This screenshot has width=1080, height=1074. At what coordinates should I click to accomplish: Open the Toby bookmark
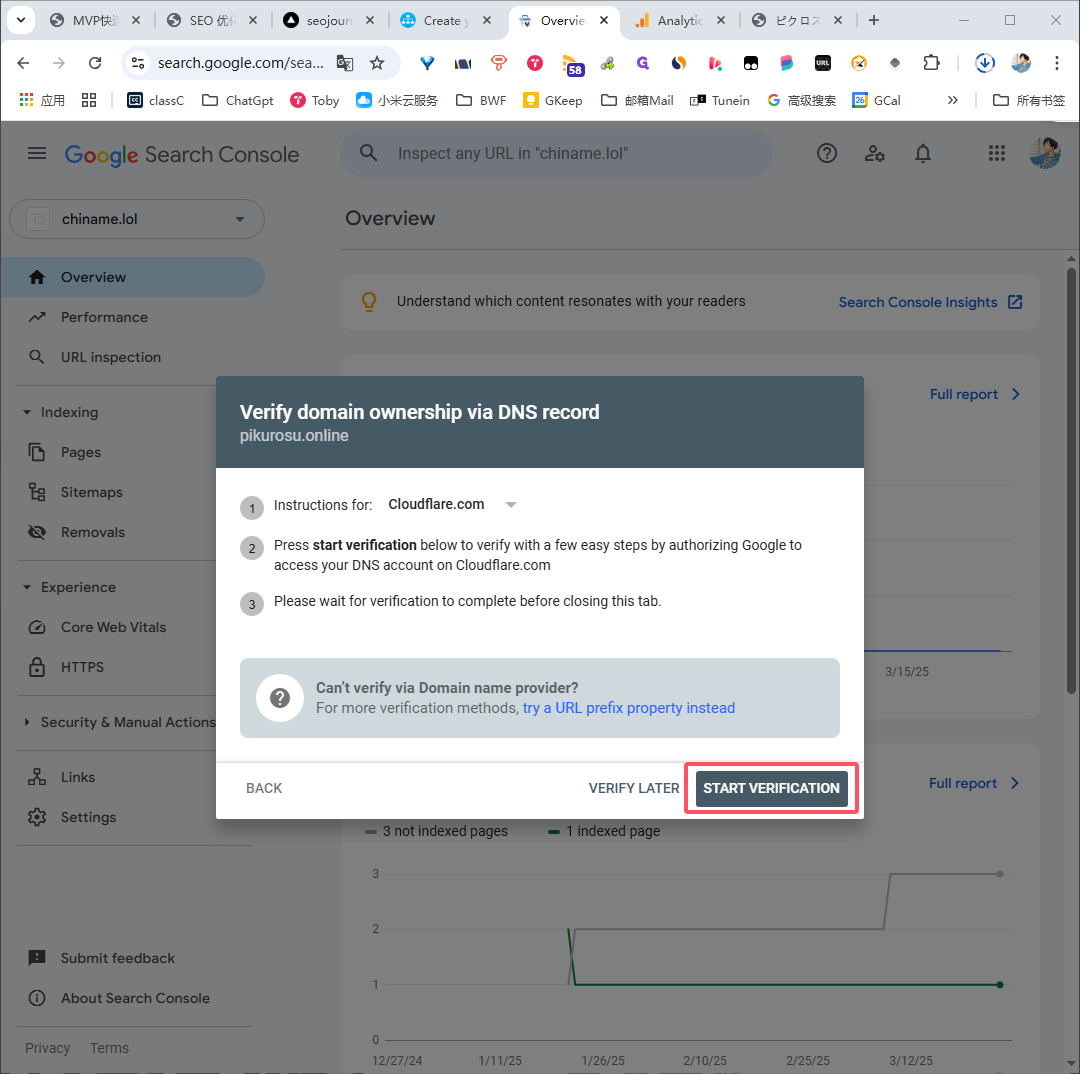pos(314,101)
